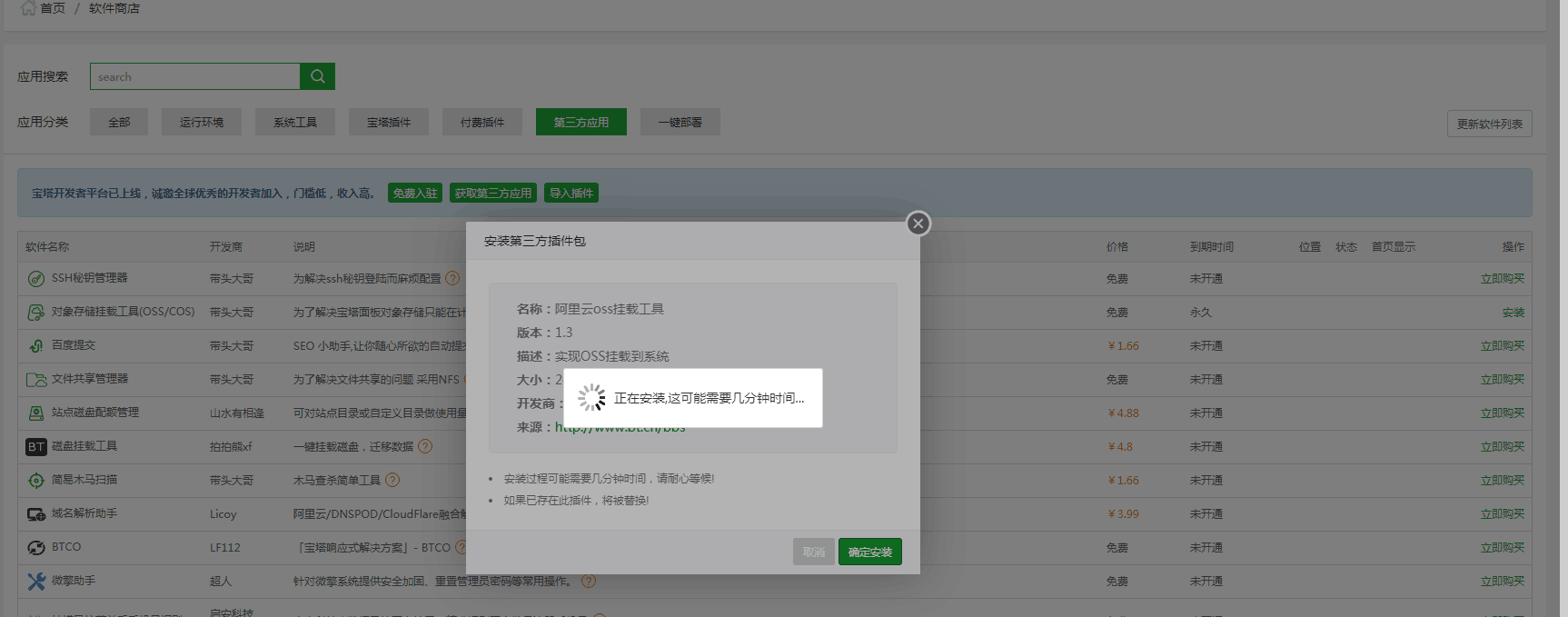Click 确定安装 in the dialog

point(870,552)
